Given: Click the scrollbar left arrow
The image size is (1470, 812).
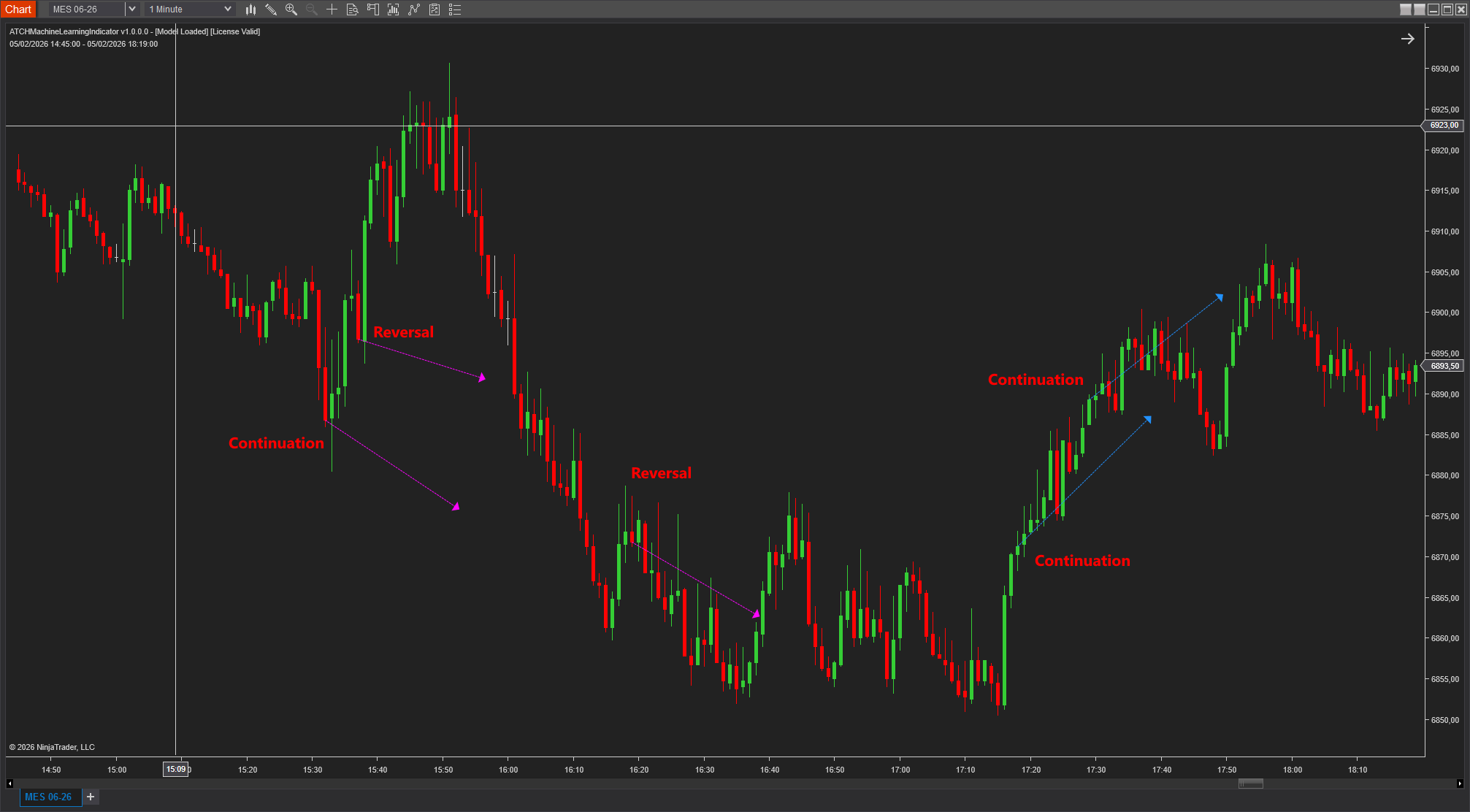Looking at the screenshot, I should pos(9,784).
